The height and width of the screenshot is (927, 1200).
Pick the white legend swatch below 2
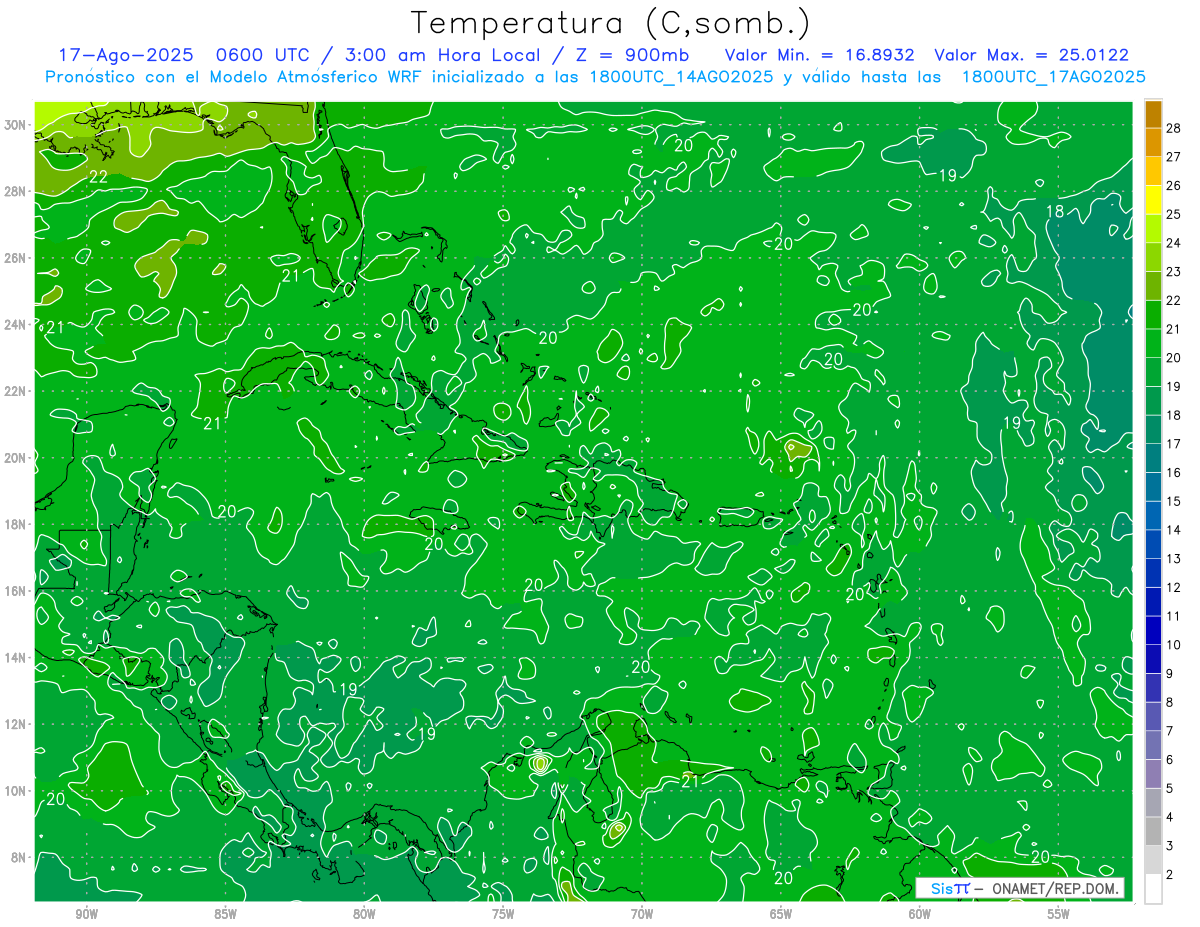[x=1153, y=889]
